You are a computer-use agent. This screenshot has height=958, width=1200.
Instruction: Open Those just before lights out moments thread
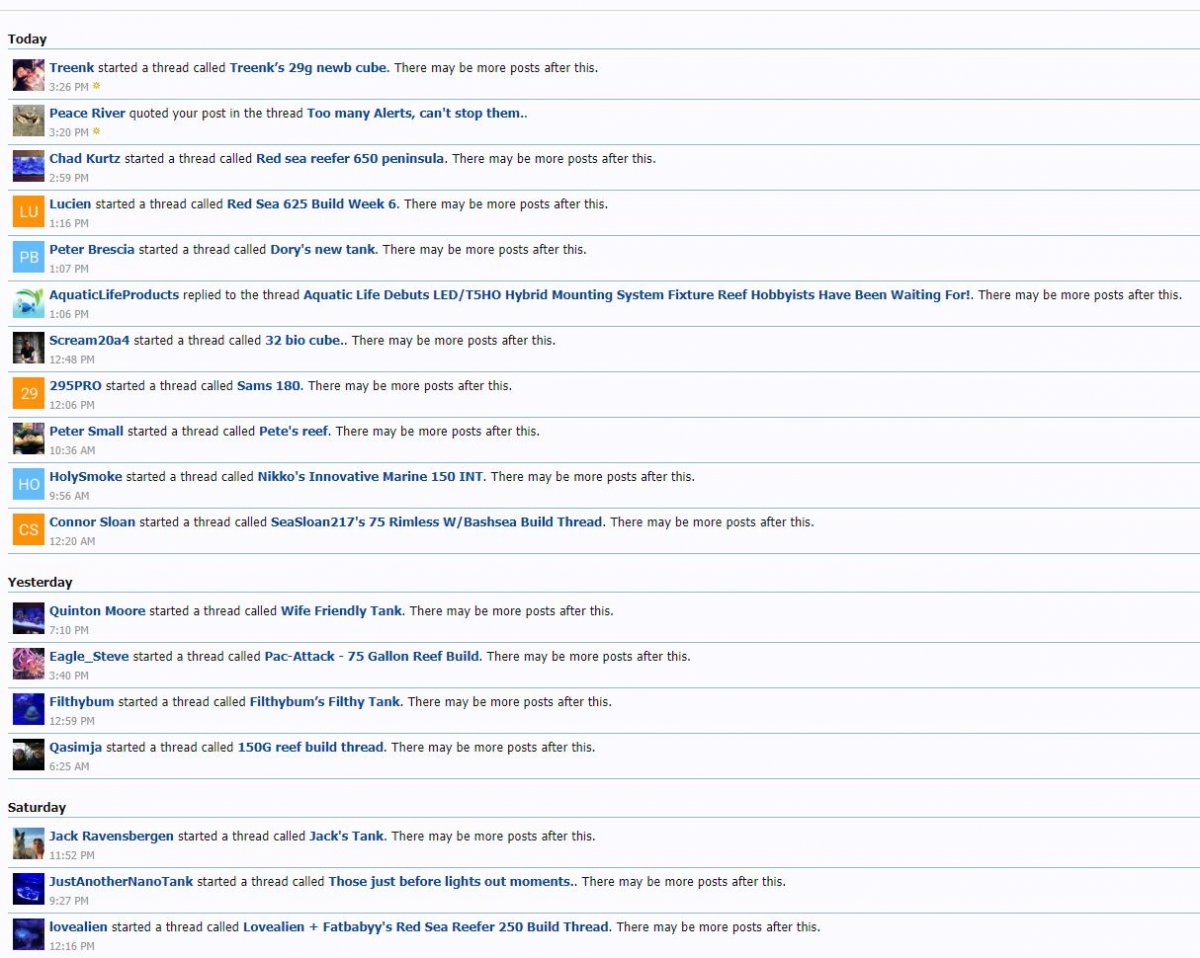pyautogui.click(x=451, y=882)
